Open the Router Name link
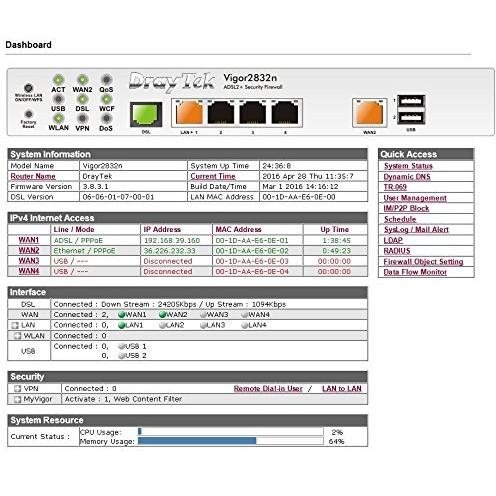Screen dimensions: 496x496 click(x=33, y=176)
